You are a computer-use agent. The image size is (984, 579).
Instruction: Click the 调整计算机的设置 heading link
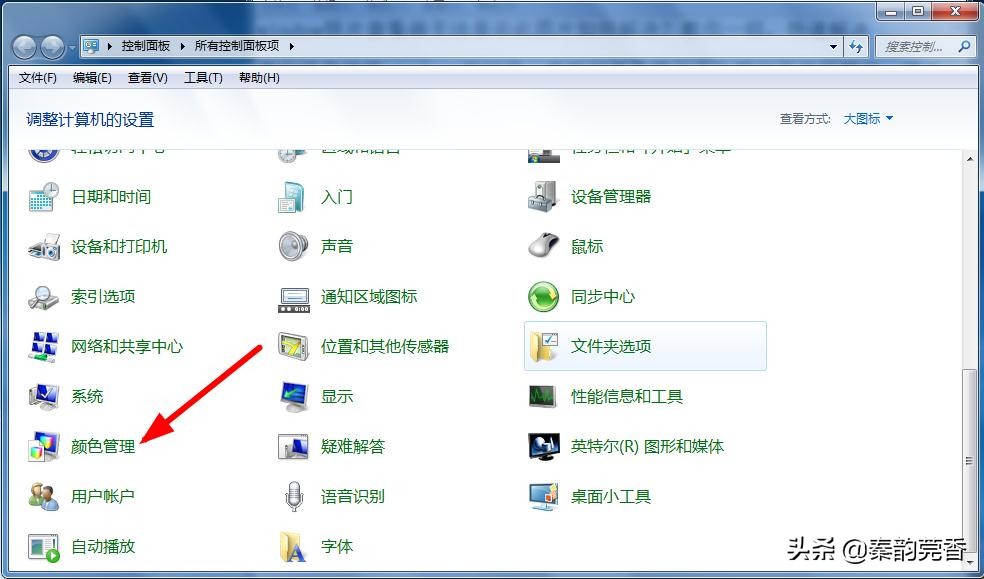coord(92,118)
